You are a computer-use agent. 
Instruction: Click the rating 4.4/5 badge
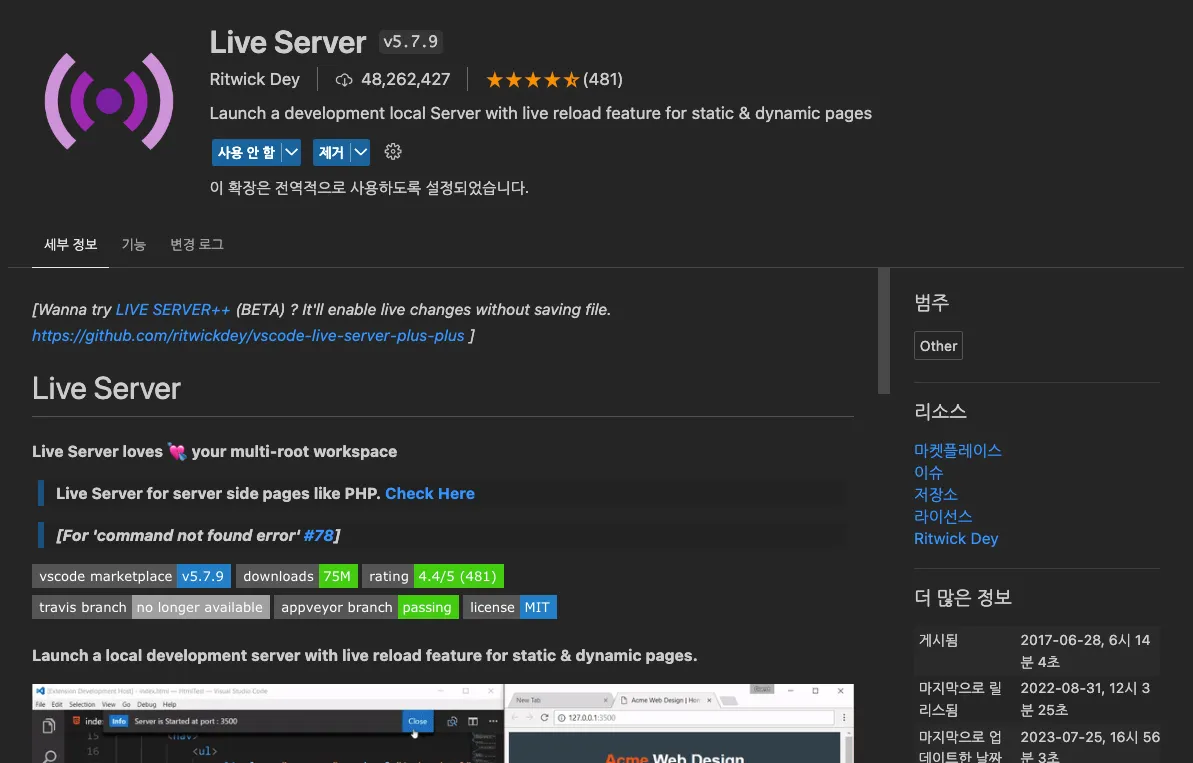pyautogui.click(x=433, y=576)
